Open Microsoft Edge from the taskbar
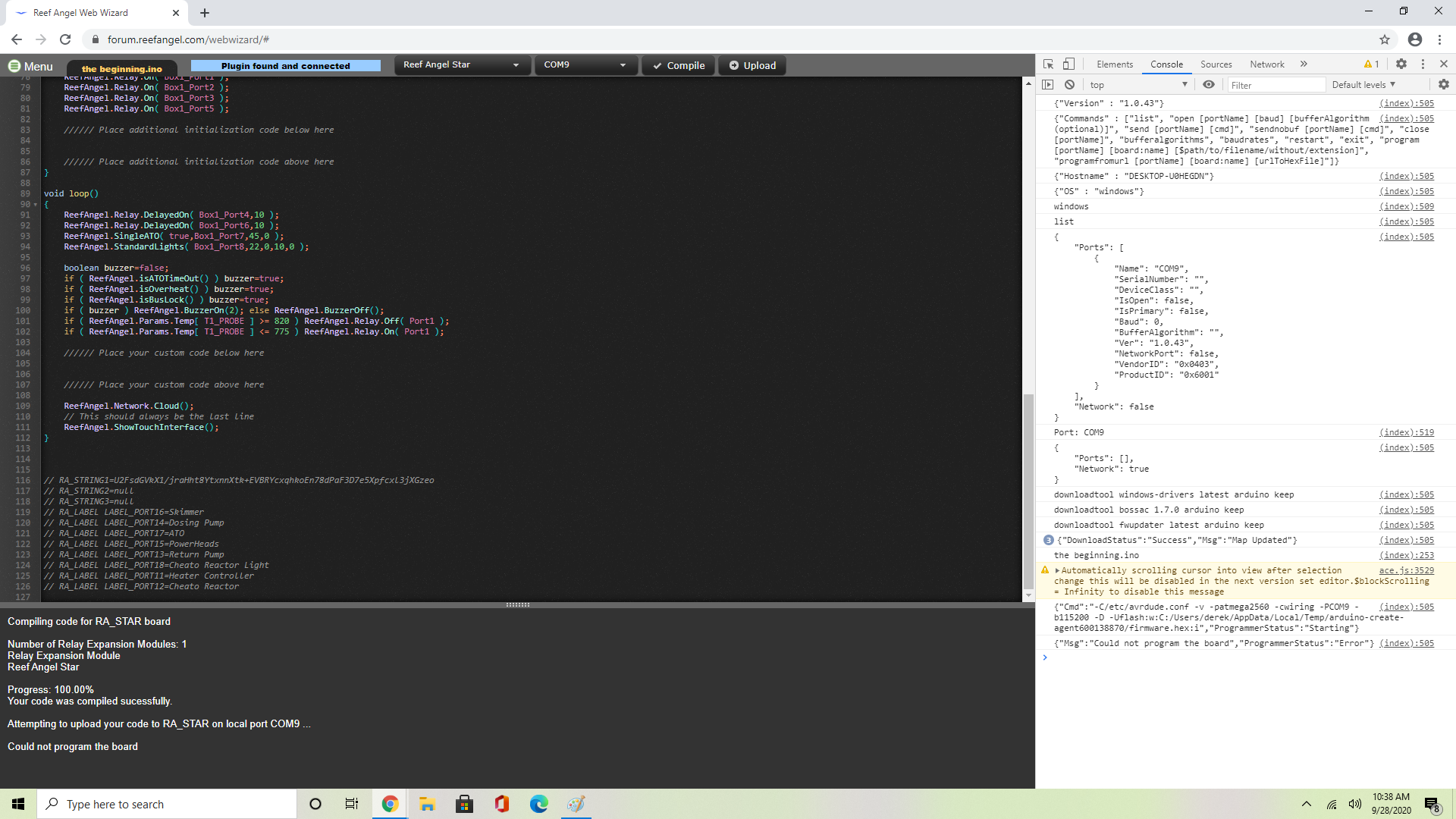The width and height of the screenshot is (1456, 819). 538,804
